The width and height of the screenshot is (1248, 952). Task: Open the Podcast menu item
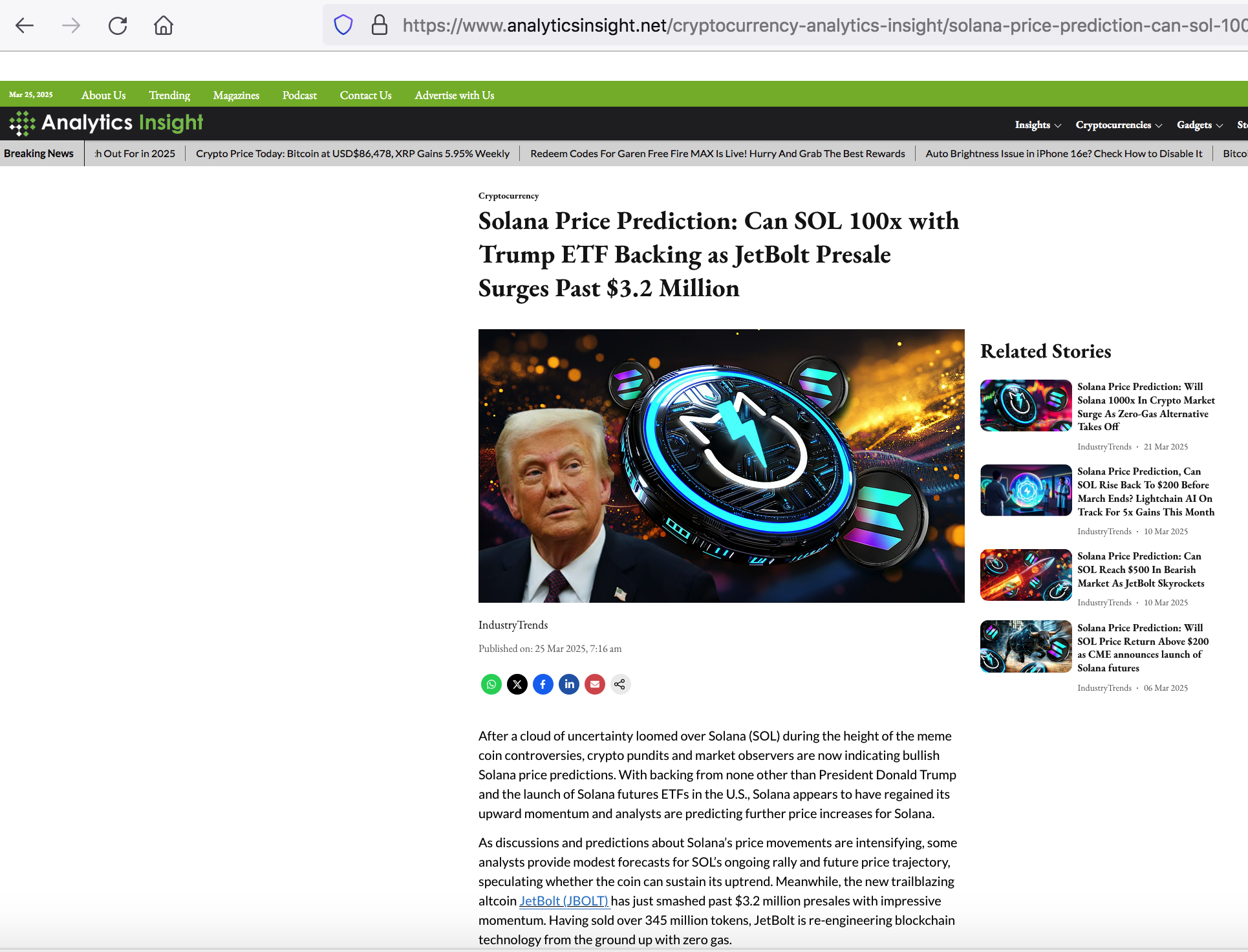coord(299,95)
